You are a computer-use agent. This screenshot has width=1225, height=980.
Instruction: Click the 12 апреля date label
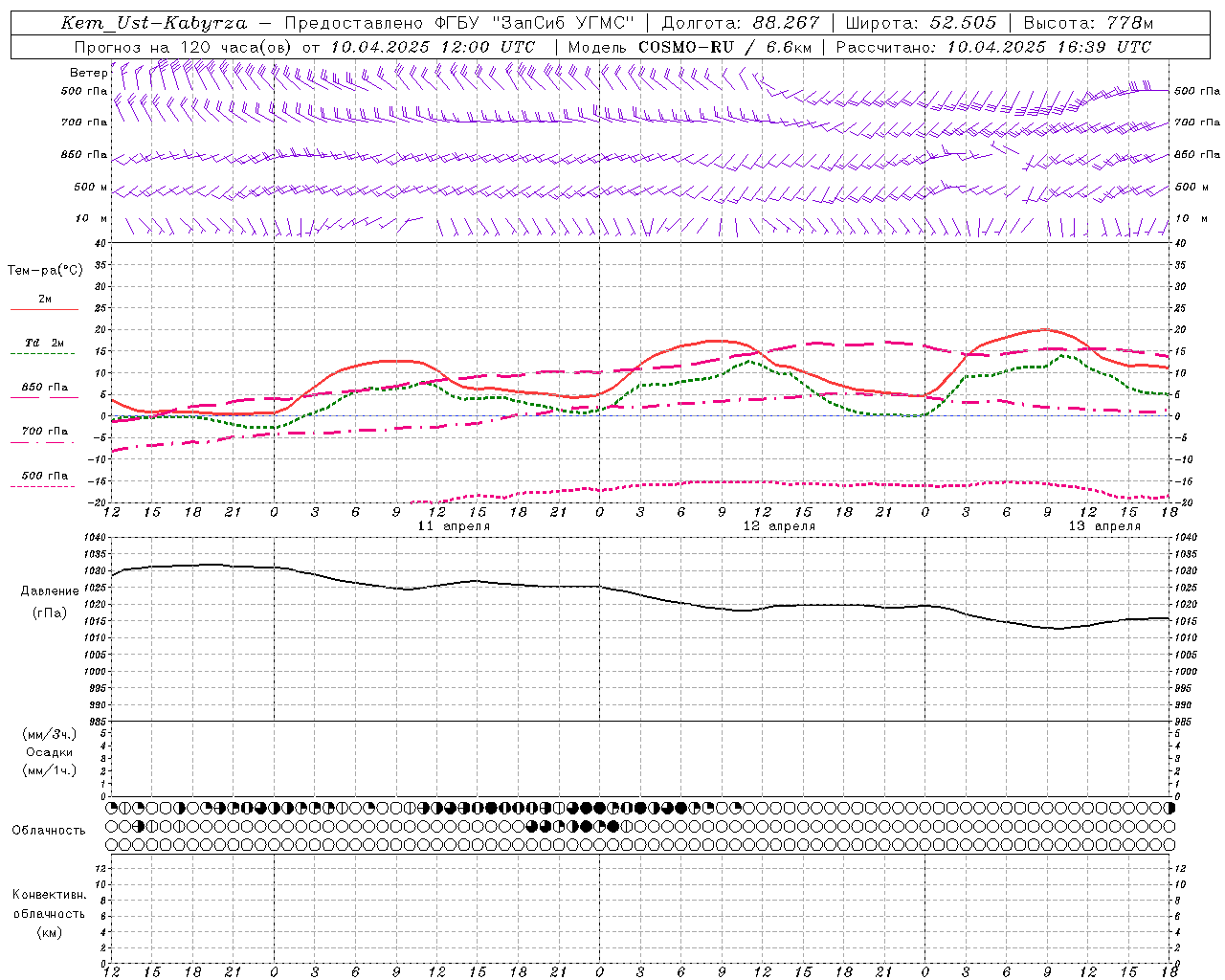click(779, 526)
